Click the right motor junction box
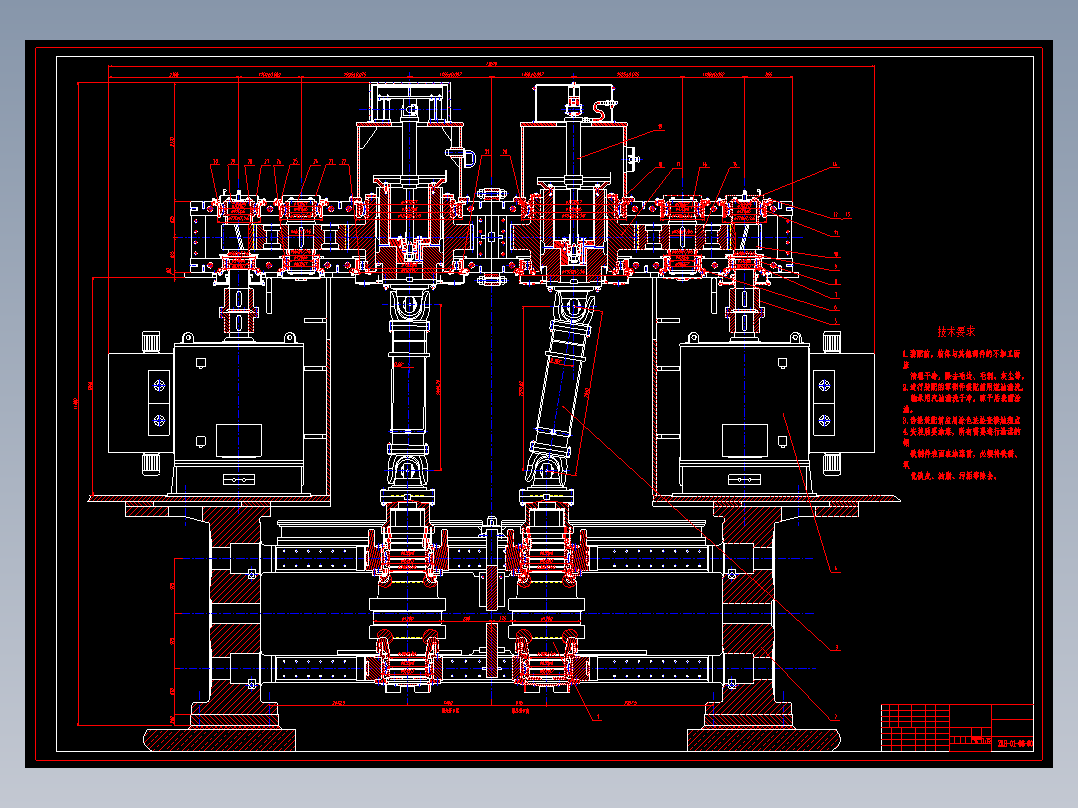 (842, 403)
